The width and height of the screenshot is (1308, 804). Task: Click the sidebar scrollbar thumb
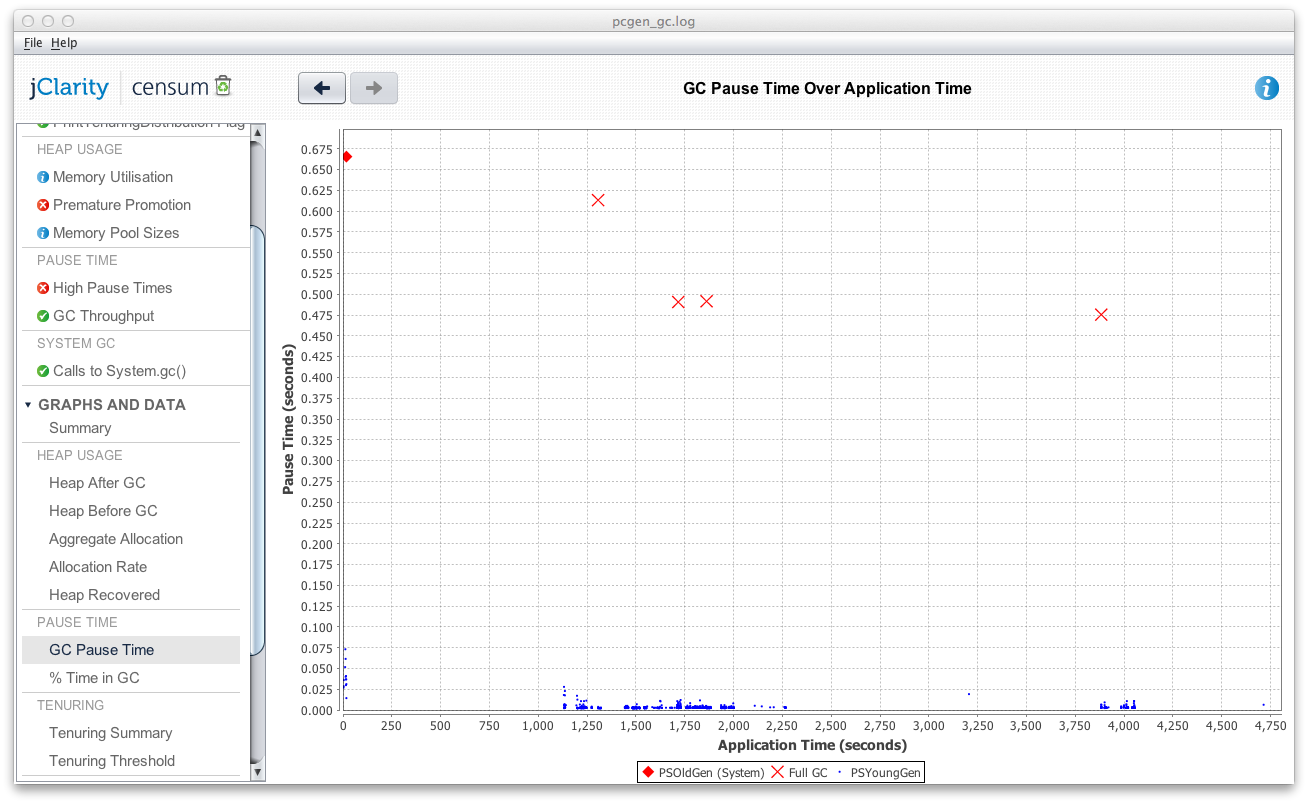[x=257, y=440]
